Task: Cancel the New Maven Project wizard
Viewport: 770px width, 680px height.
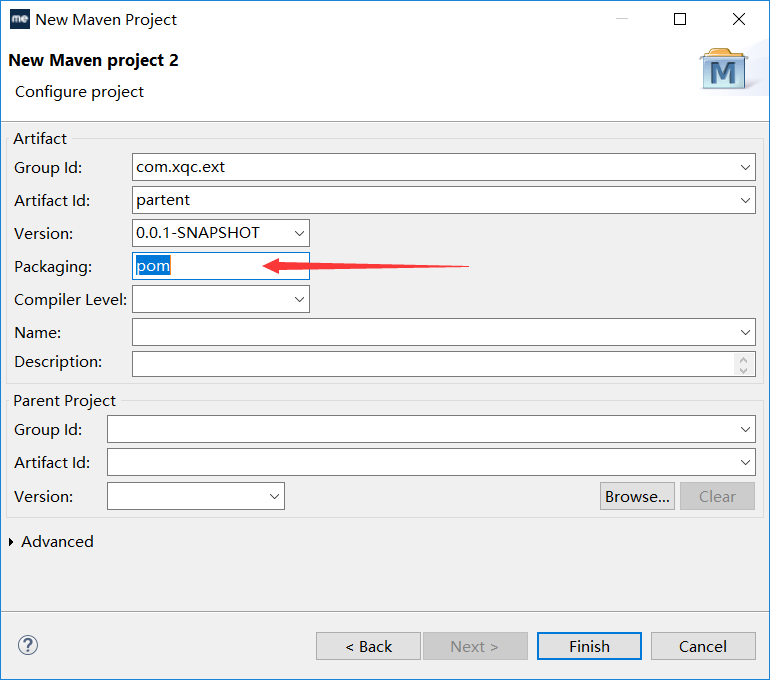Action: [703, 646]
